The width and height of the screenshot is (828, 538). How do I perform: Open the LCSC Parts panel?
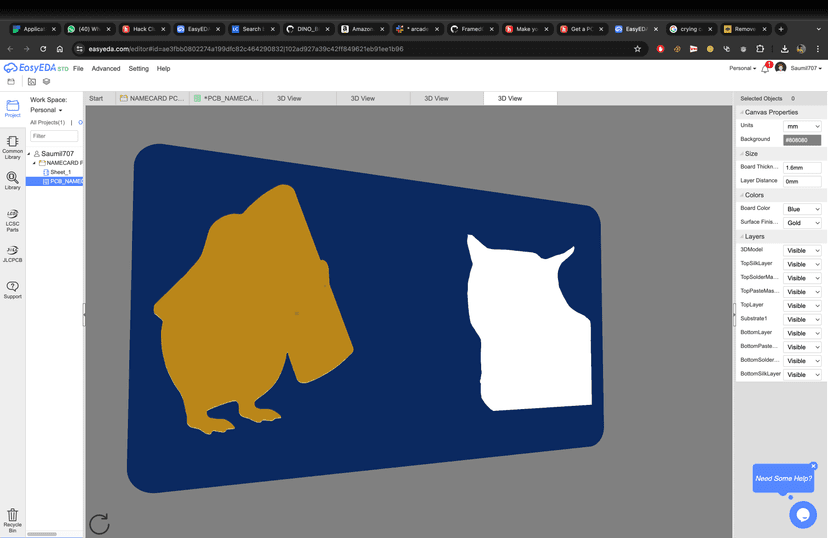12,220
